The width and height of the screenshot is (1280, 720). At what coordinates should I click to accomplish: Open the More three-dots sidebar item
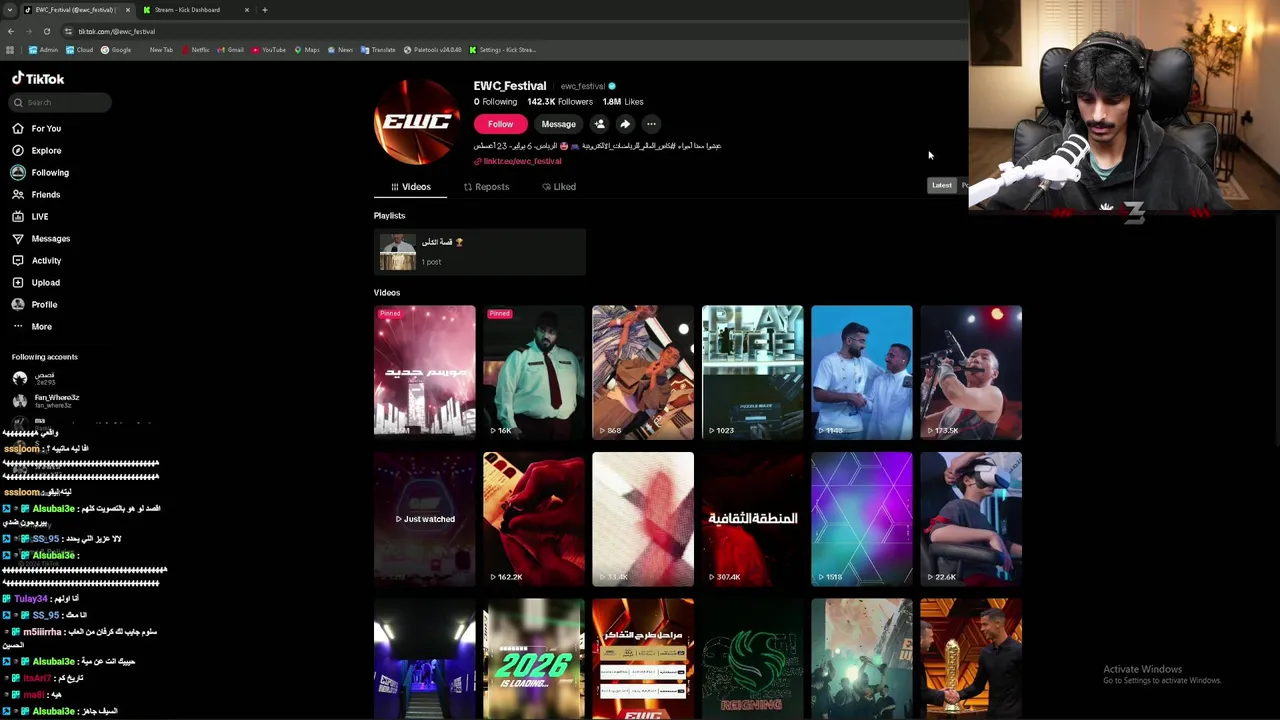click(x=32, y=326)
